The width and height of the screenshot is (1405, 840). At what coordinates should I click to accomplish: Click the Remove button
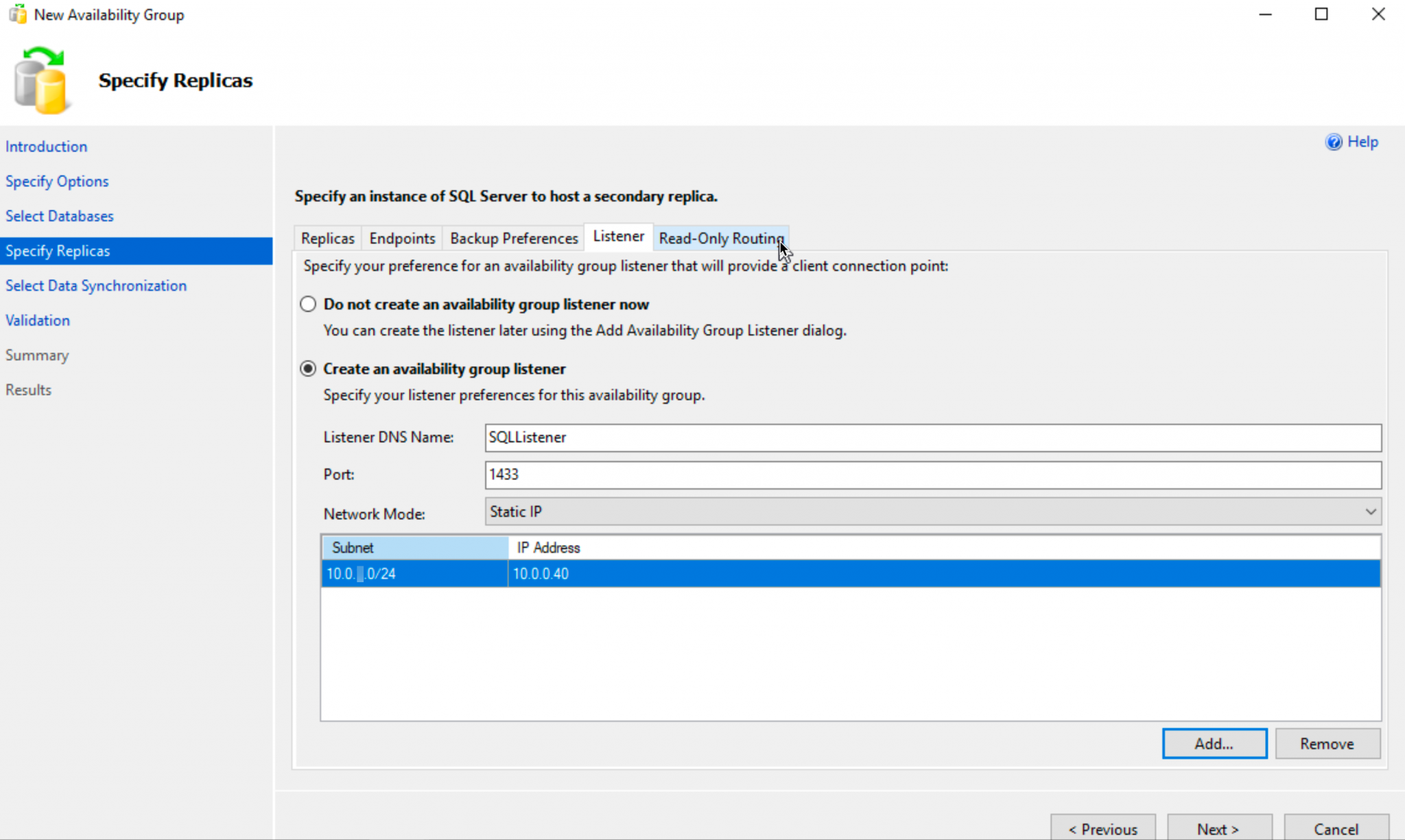1327,744
